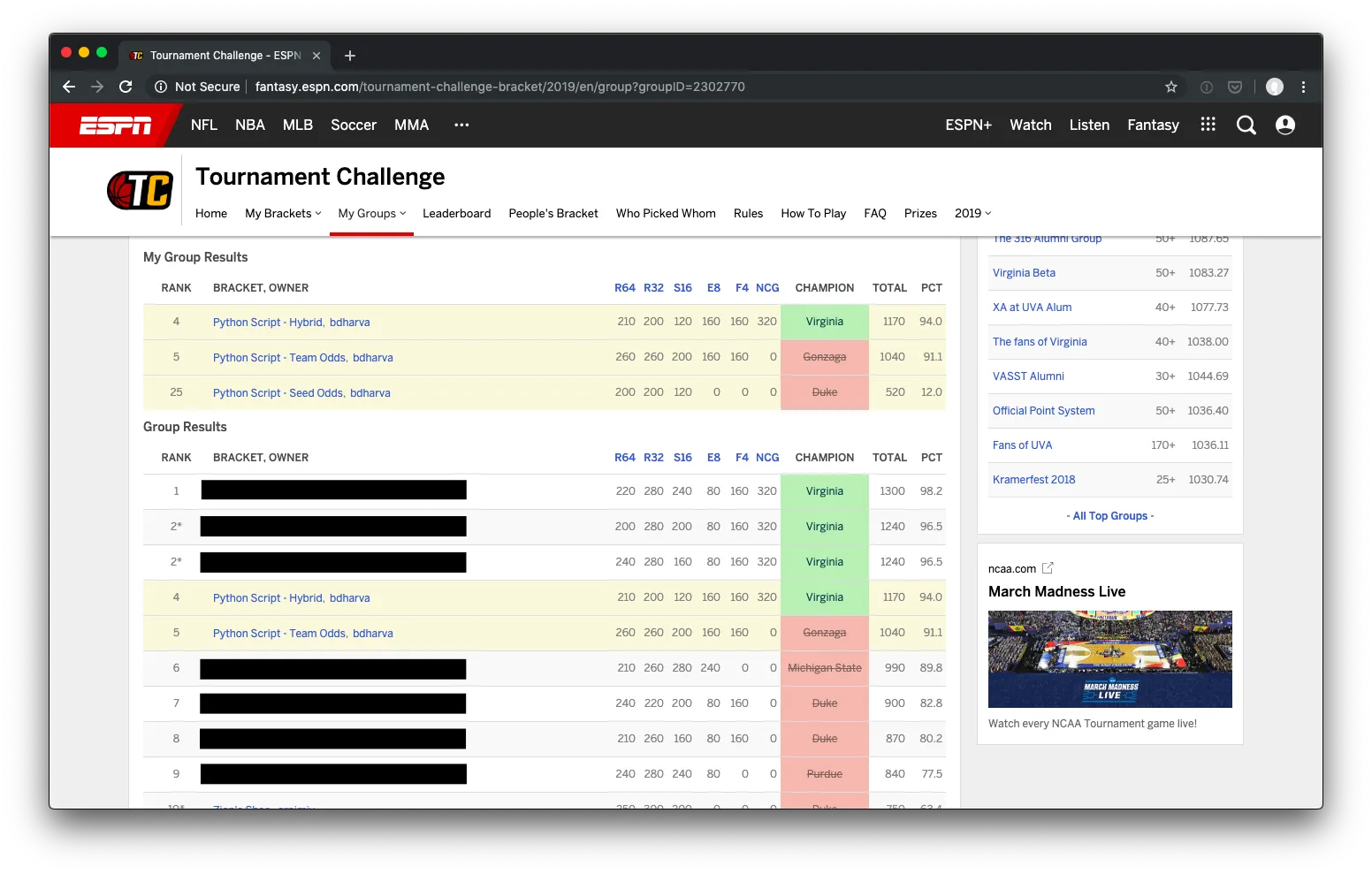Open a new browser tab
1372x874 pixels.
[x=350, y=56]
